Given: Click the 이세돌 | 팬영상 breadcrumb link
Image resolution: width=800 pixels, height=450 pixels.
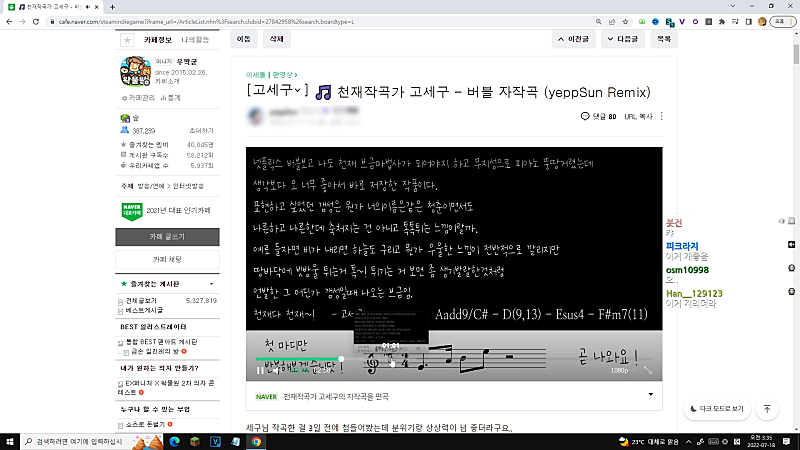Looking at the screenshot, I should [x=271, y=74].
